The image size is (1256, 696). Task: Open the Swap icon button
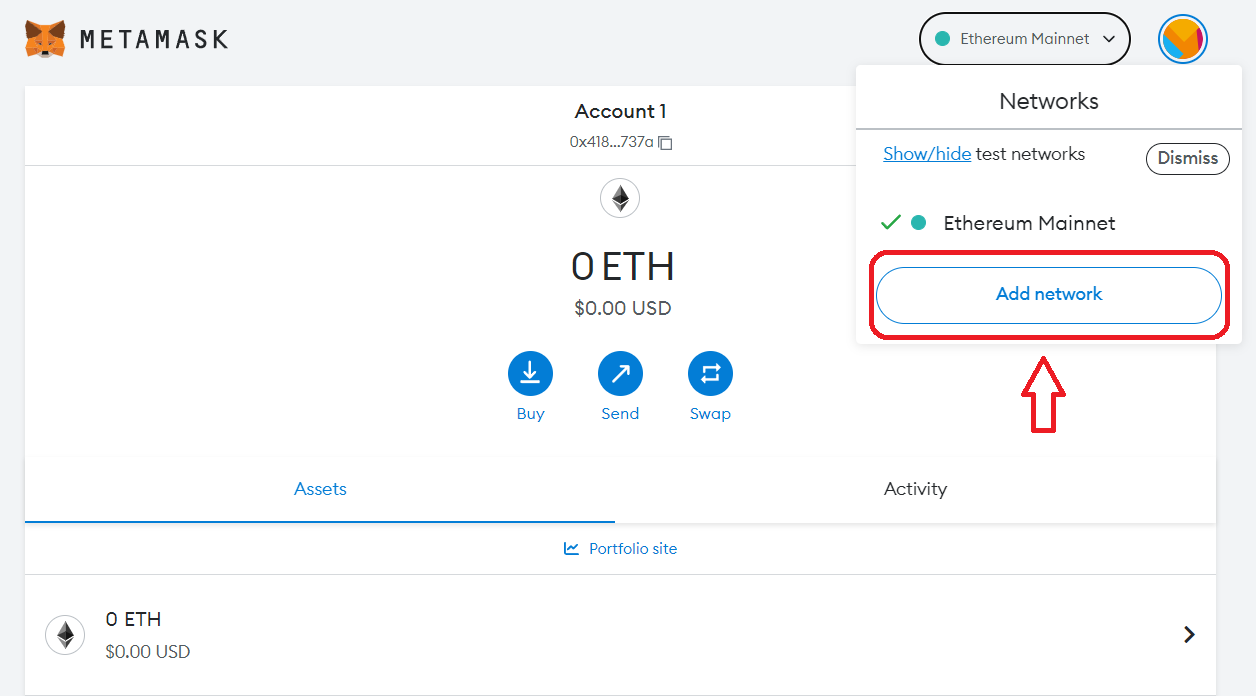click(710, 374)
